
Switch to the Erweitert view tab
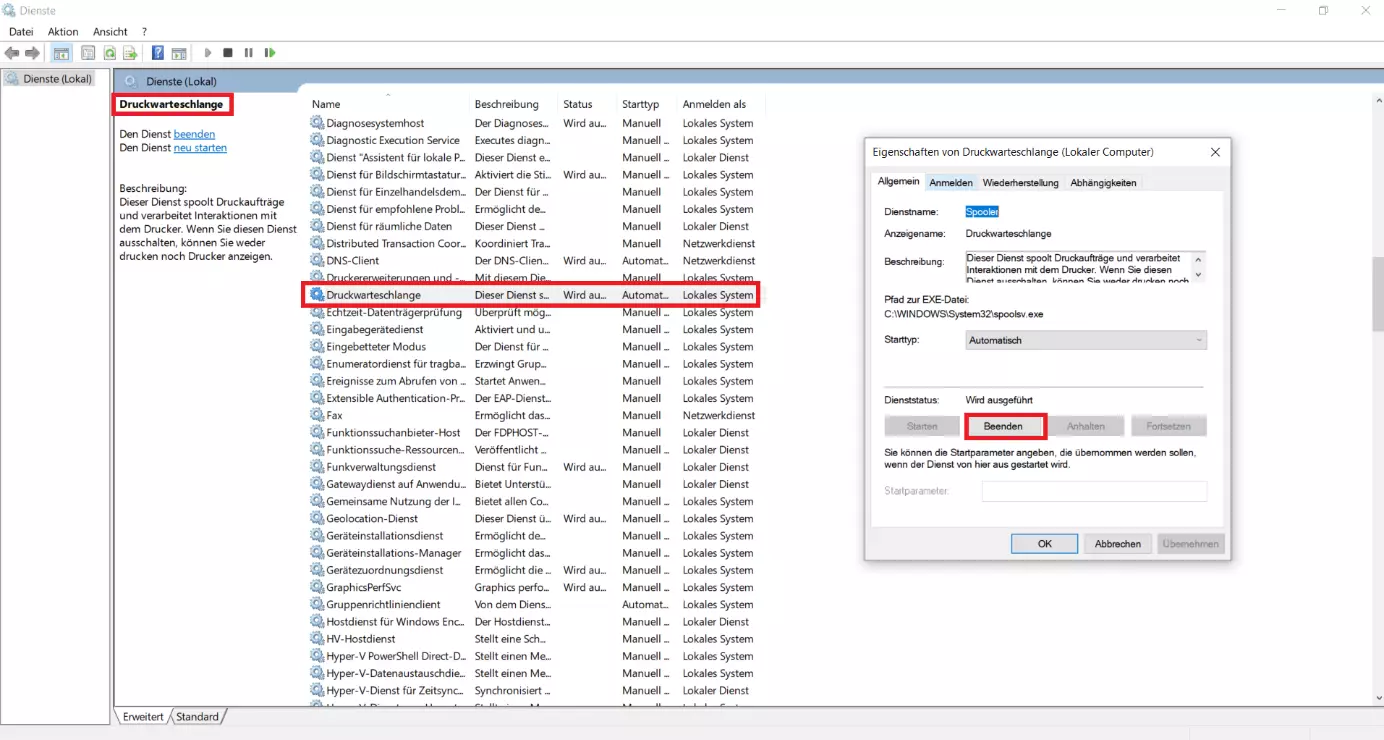[x=144, y=717]
